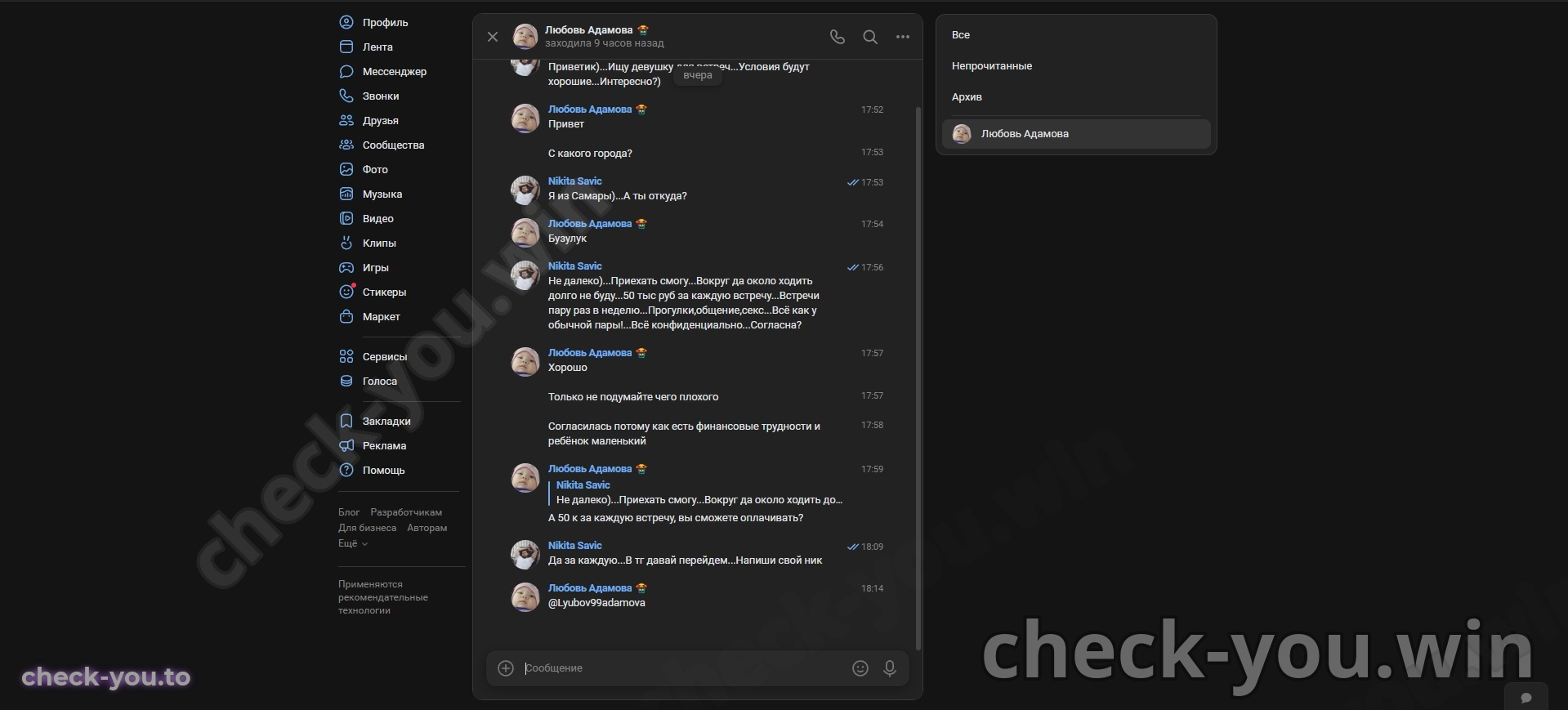Viewport: 1568px width, 710px height.
Task: Open the three-dot chat options menu
Action: click(903, 37)
